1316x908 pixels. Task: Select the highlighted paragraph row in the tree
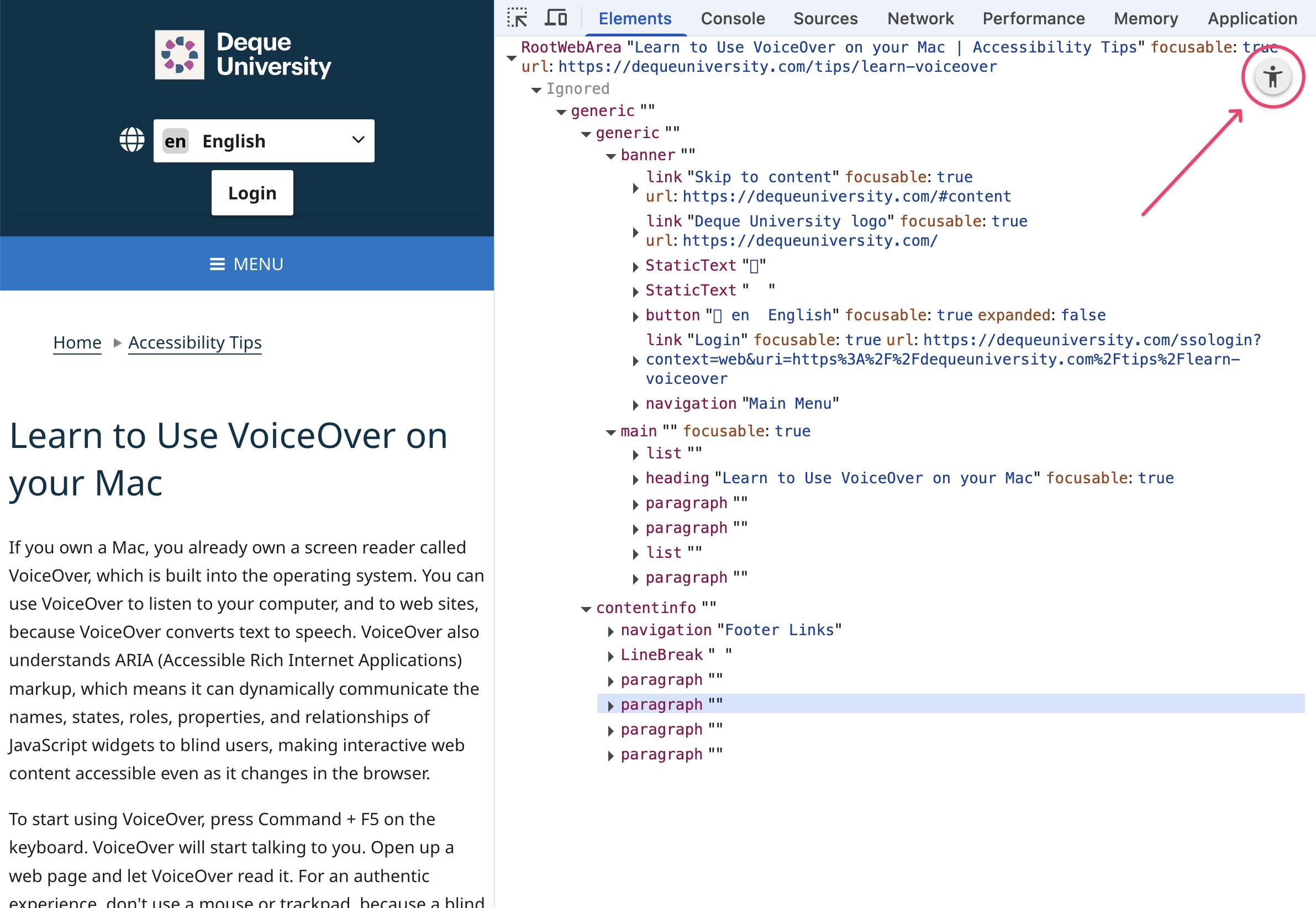[x=662, y=704]
